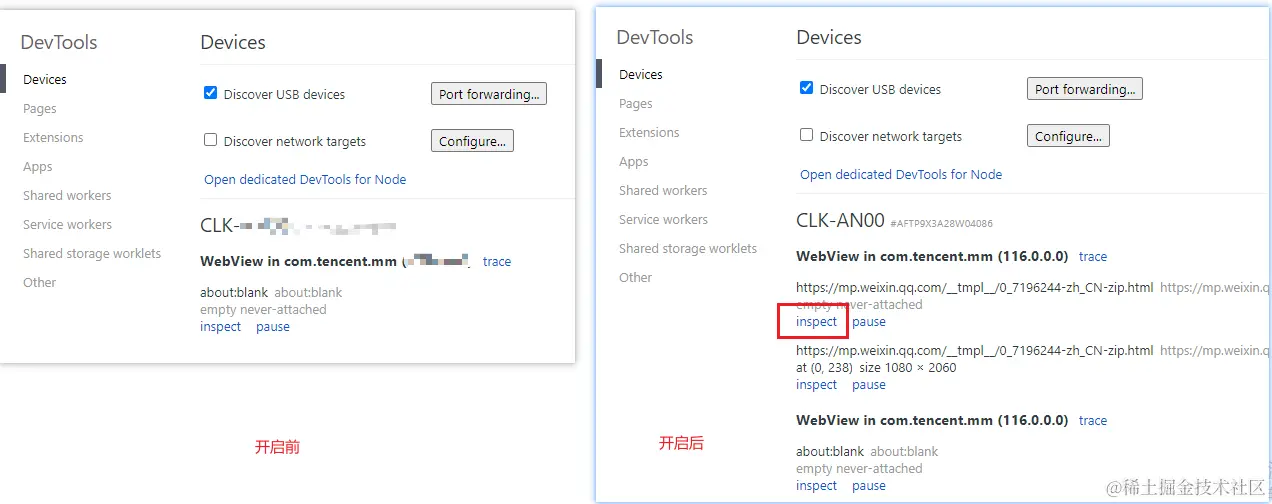Open dedicated DevTools for Node, left window
This screenshot has width=1272, height=504.
[x=305, y=179]
